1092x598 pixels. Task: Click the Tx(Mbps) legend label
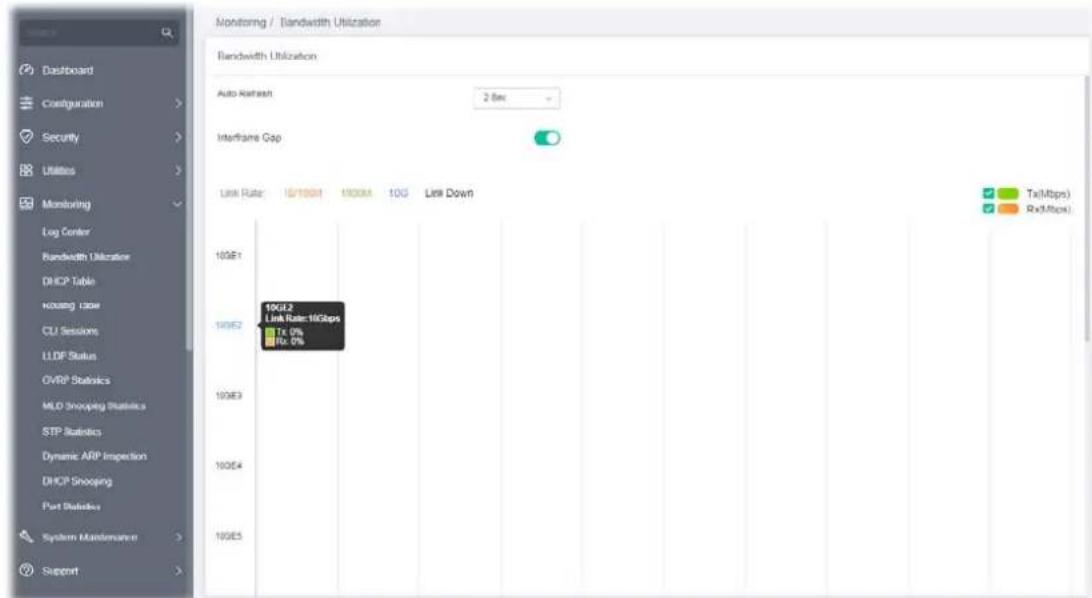(x=1048, y=194)
